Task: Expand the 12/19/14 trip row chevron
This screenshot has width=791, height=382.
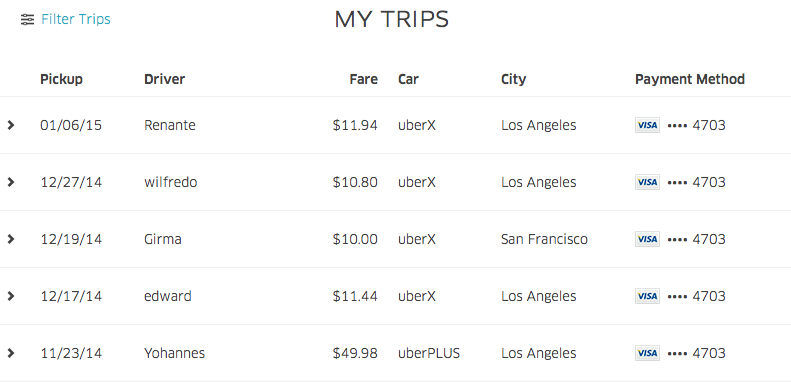Action: [x=11, y=239]
